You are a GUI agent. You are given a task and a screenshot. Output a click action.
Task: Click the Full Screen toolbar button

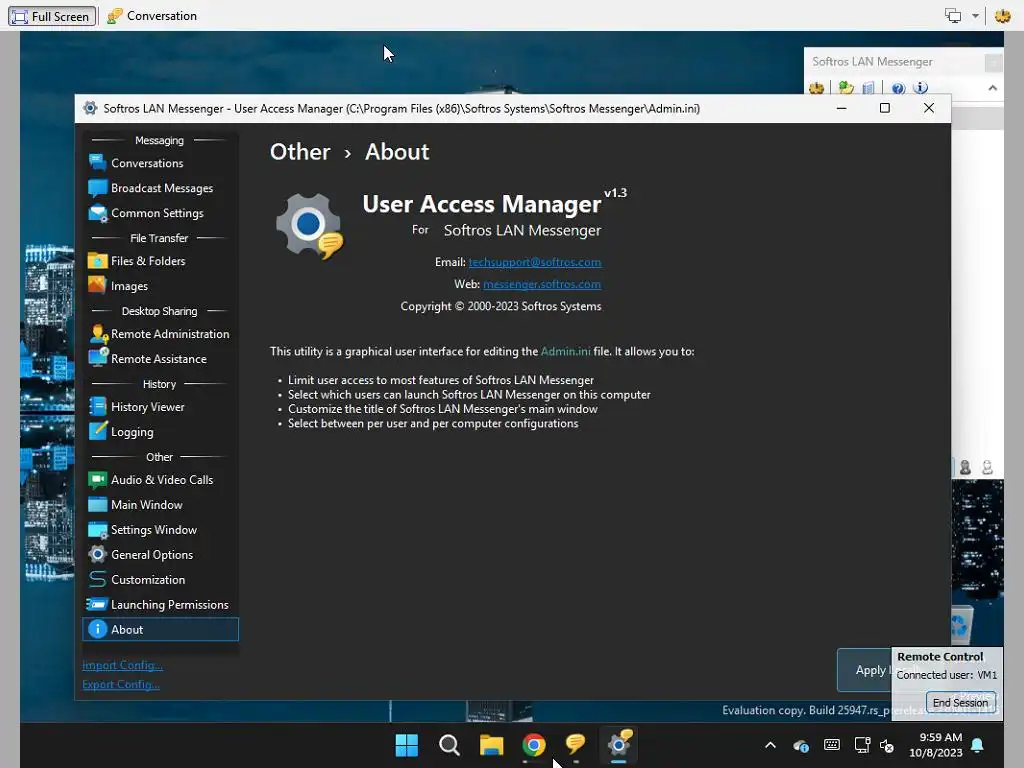click(x=52, y=16)
